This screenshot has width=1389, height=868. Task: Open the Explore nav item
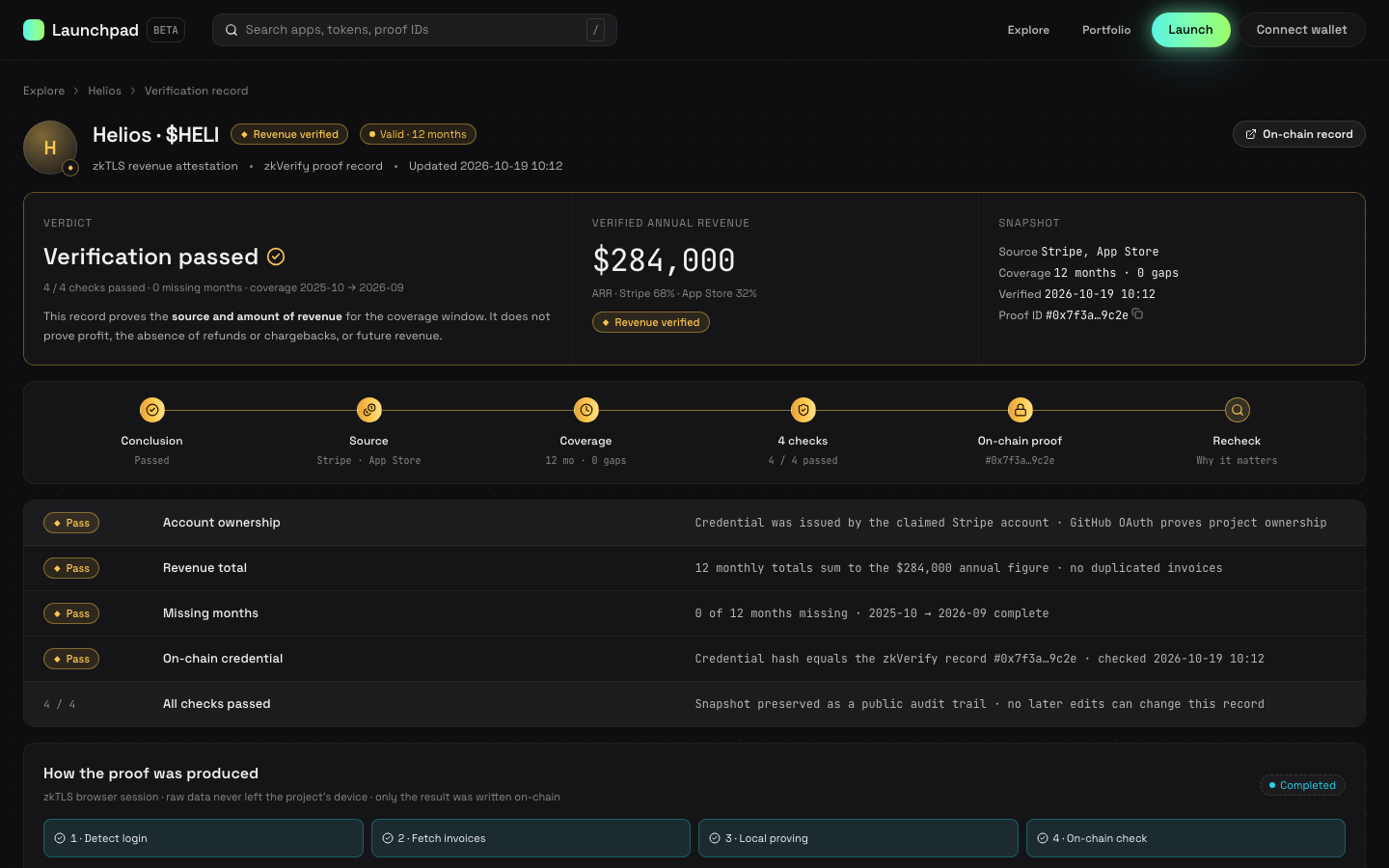point(1028,30)
